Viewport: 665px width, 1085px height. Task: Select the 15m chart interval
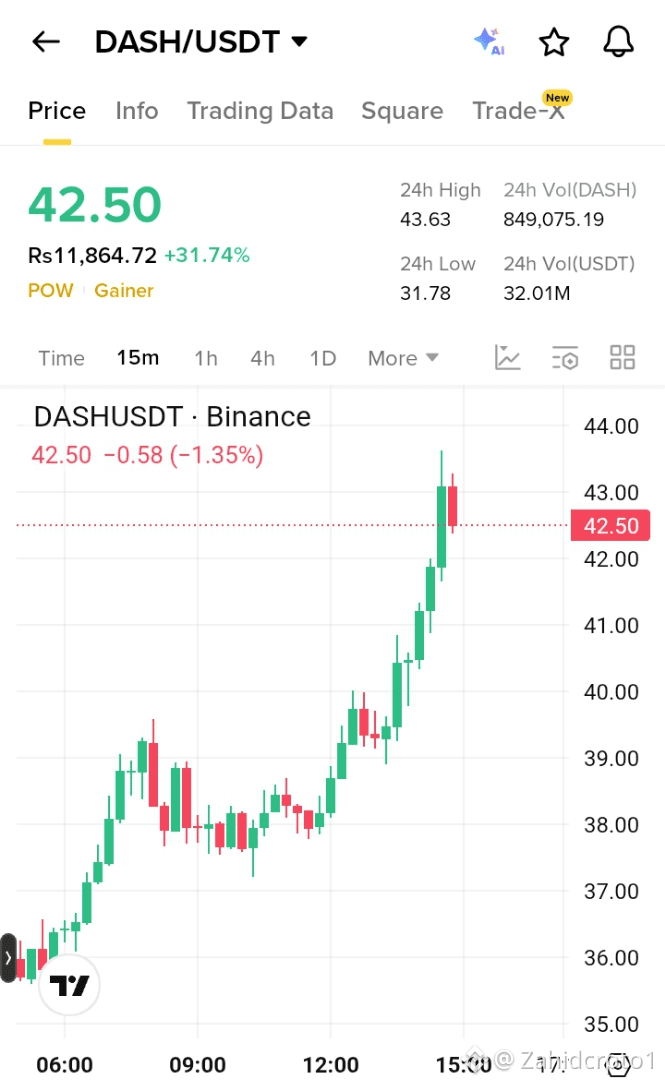[138, 358]
